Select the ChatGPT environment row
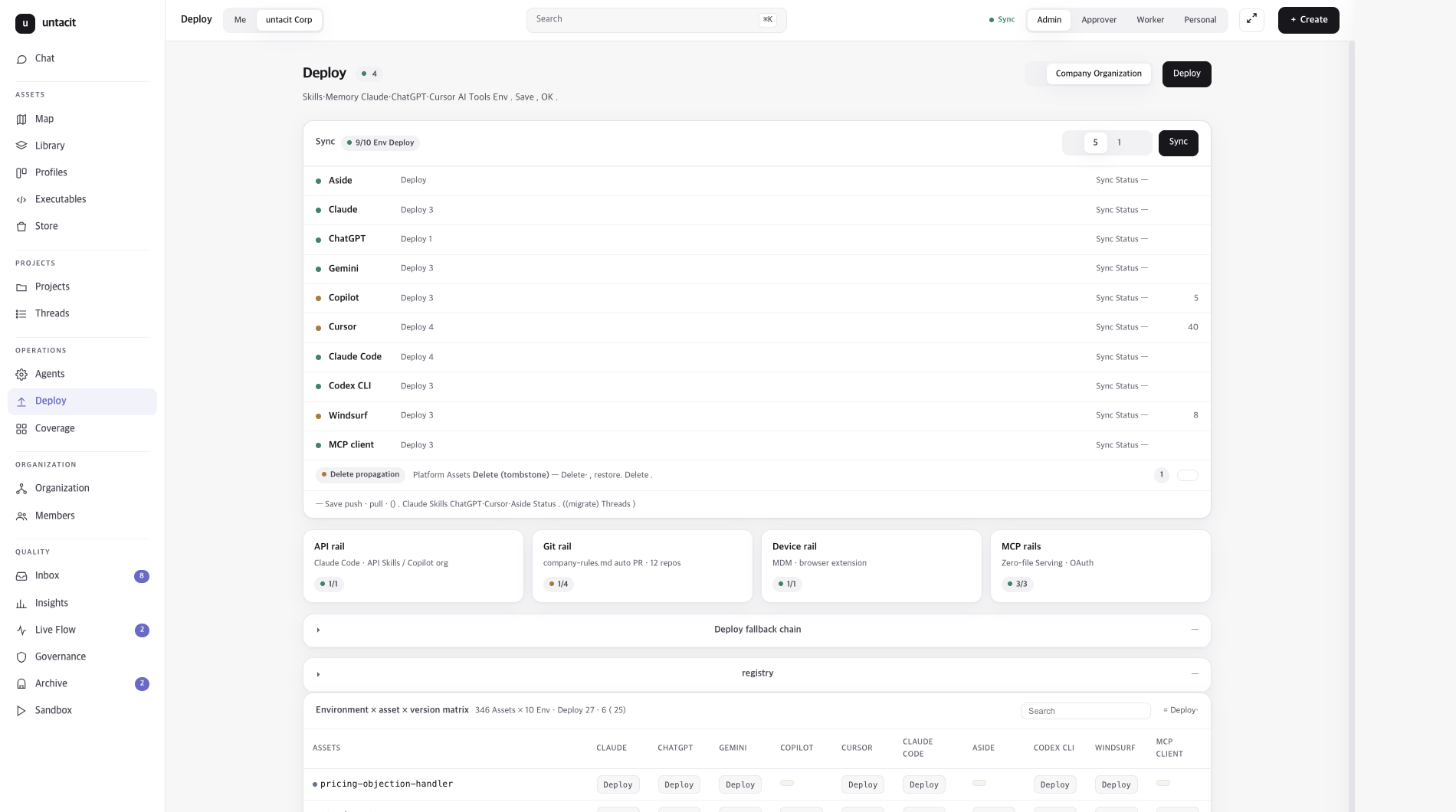 (x=757, y=239)
